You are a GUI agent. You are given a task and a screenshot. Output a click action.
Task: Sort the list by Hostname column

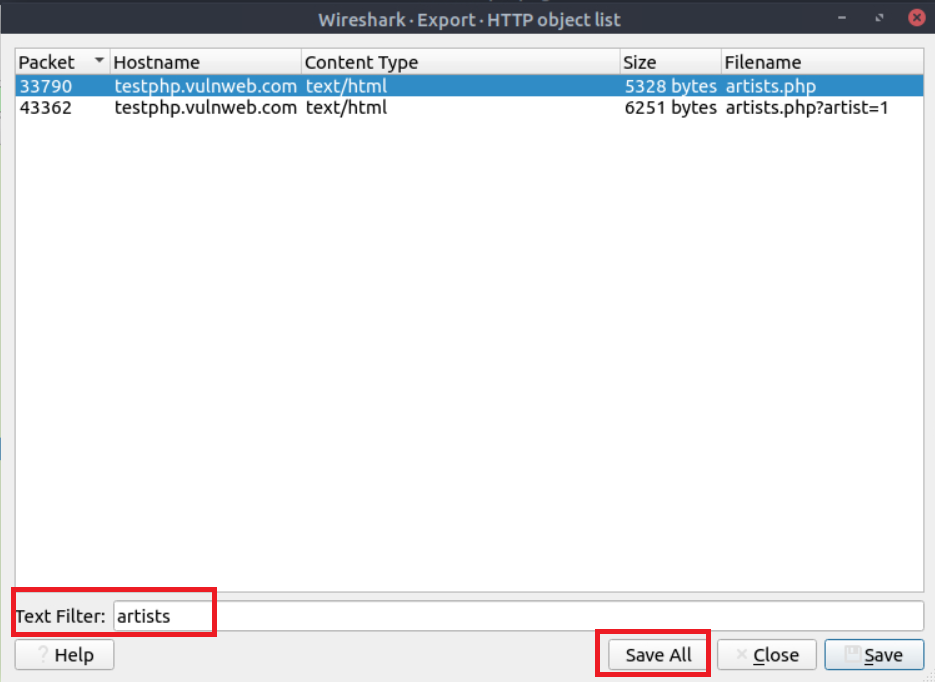click(205, 62)
